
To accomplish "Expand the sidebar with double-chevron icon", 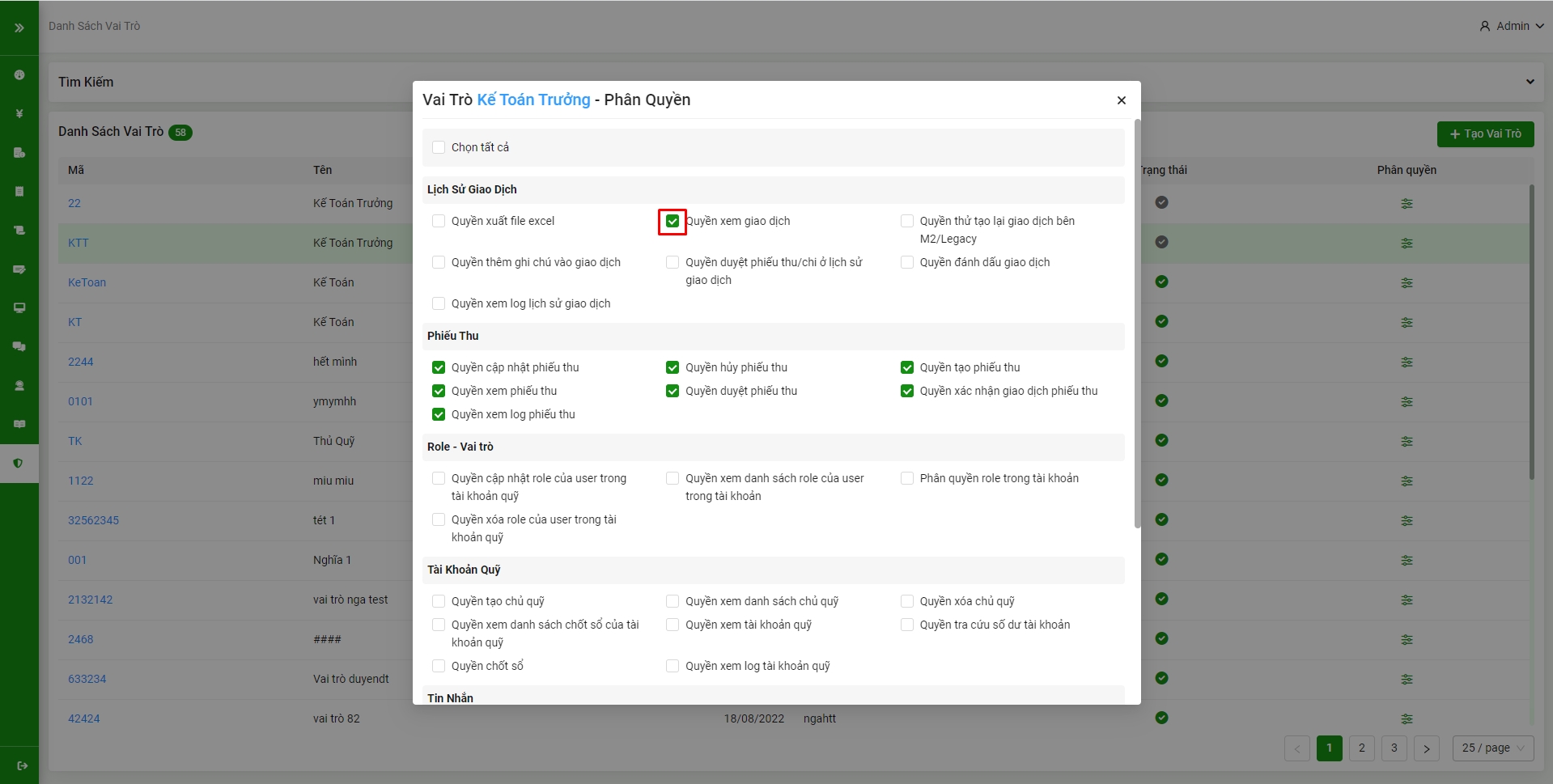I will (19, 28).
